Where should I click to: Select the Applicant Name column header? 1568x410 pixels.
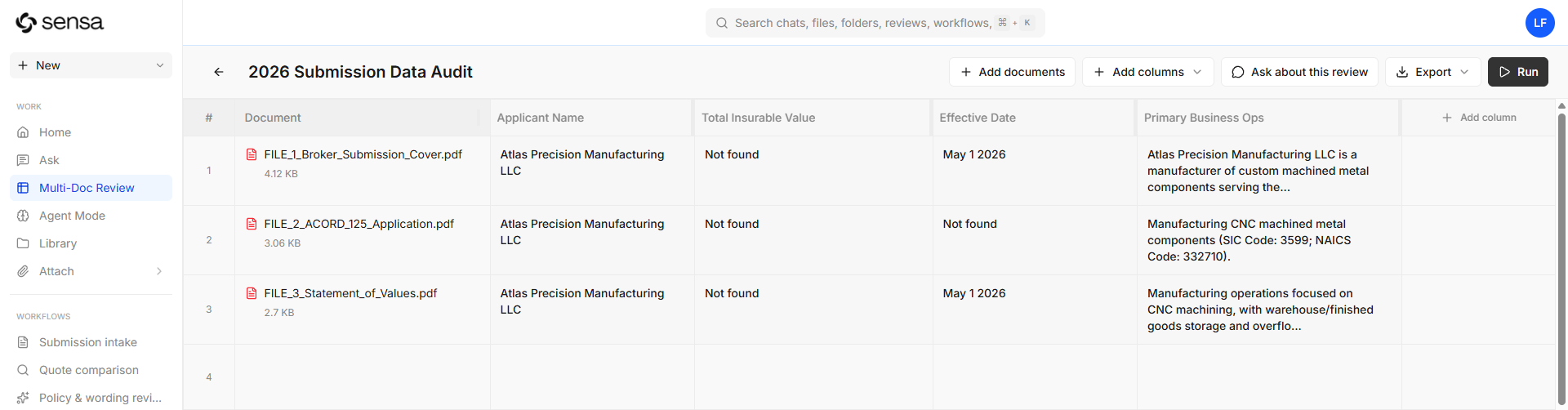(x=591, y=118)
